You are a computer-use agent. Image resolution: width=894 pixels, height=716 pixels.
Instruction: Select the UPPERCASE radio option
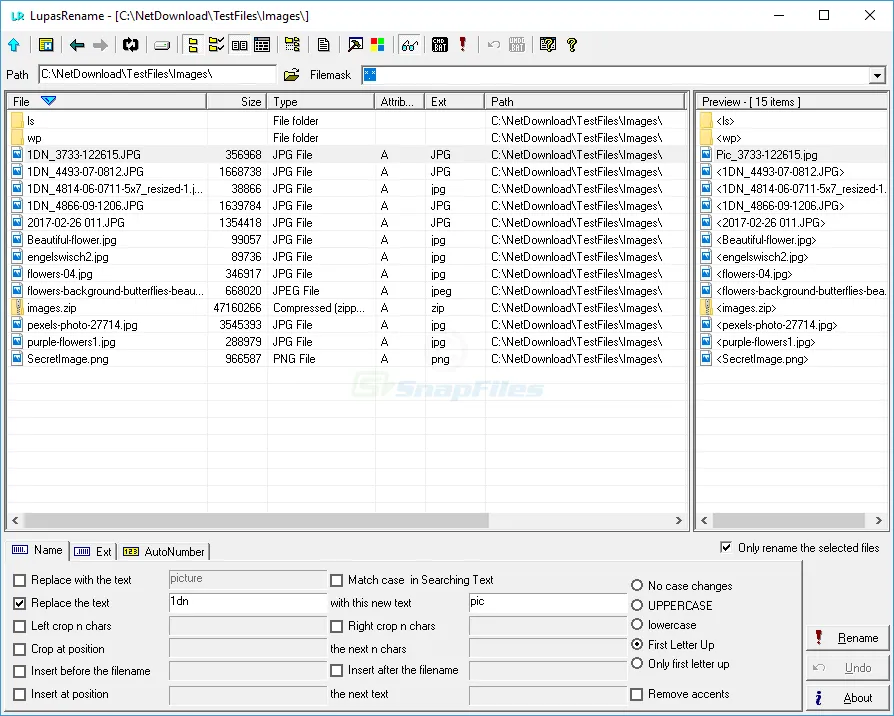[x=637, y=605]
